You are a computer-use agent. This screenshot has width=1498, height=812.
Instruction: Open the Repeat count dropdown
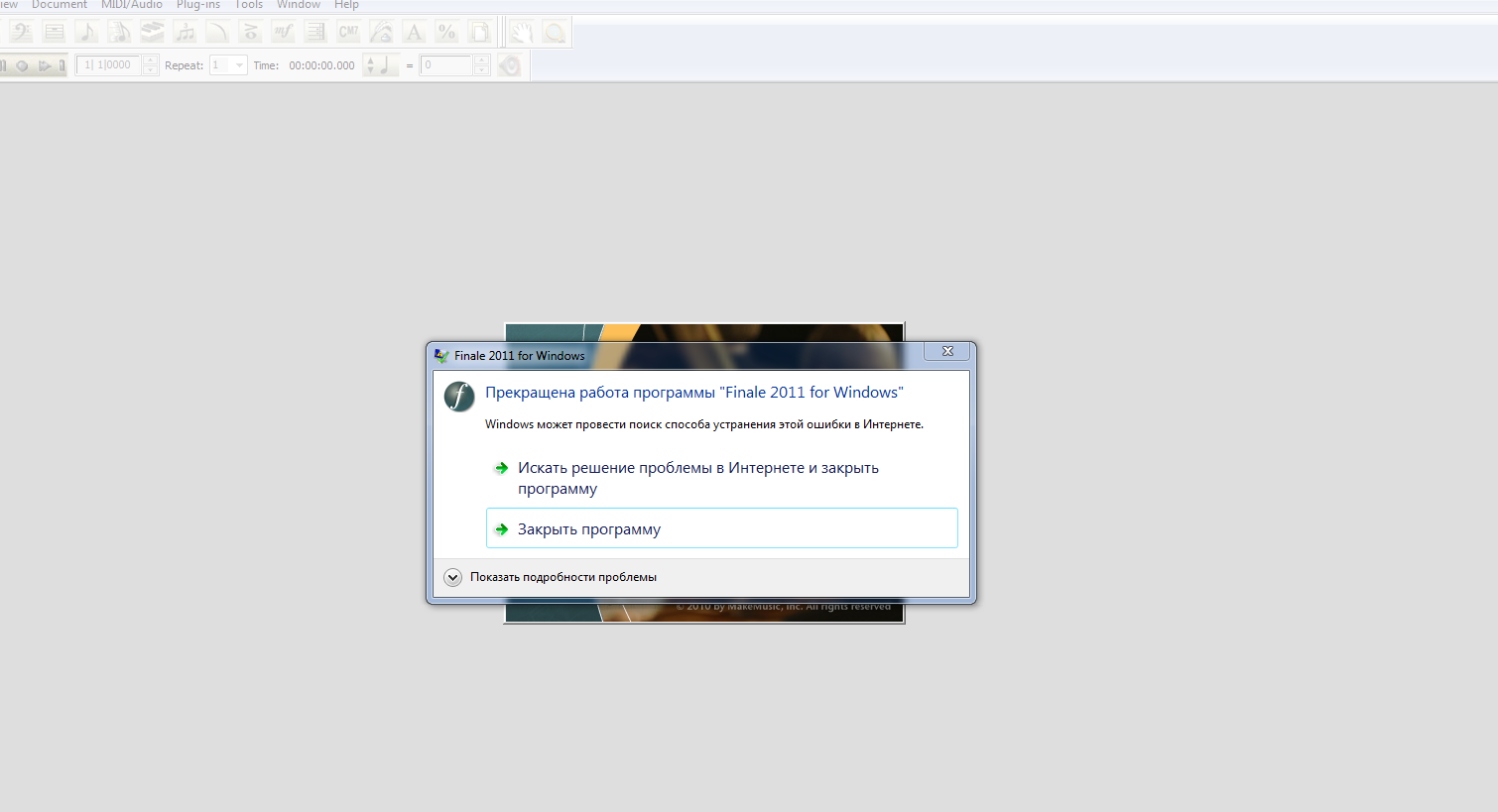[239, 65]
